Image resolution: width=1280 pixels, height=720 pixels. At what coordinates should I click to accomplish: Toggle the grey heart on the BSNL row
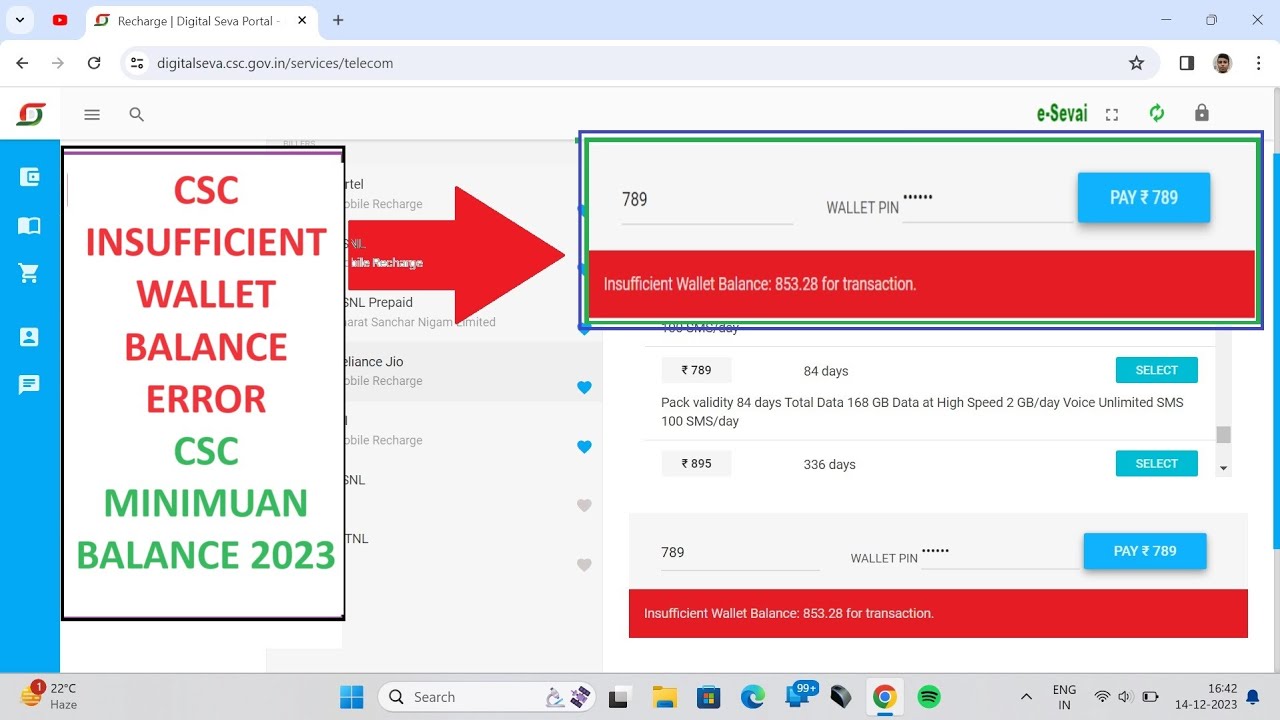pyautogui.click(x=584, y=506)
